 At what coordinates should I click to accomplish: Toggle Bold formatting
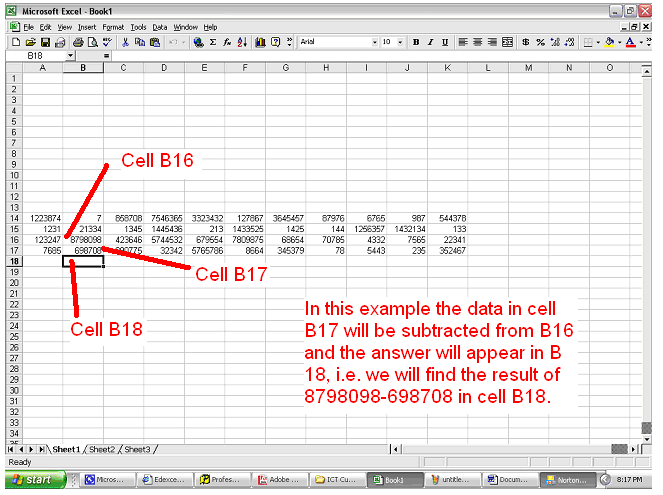[x=416, y=43]
